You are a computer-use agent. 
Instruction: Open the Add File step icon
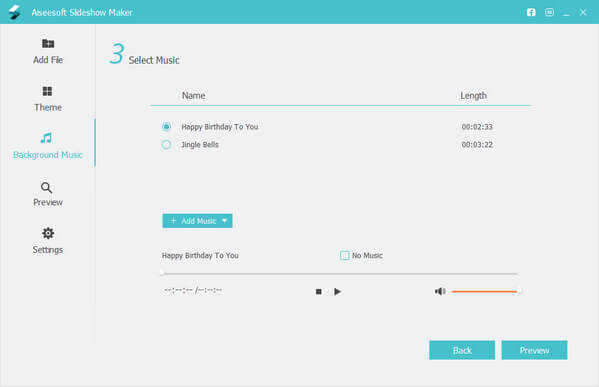tap(48, 44)
